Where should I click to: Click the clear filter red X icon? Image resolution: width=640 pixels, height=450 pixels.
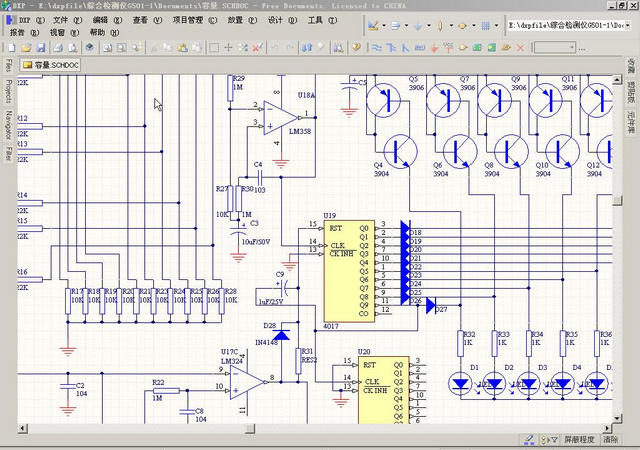point(258,48)
